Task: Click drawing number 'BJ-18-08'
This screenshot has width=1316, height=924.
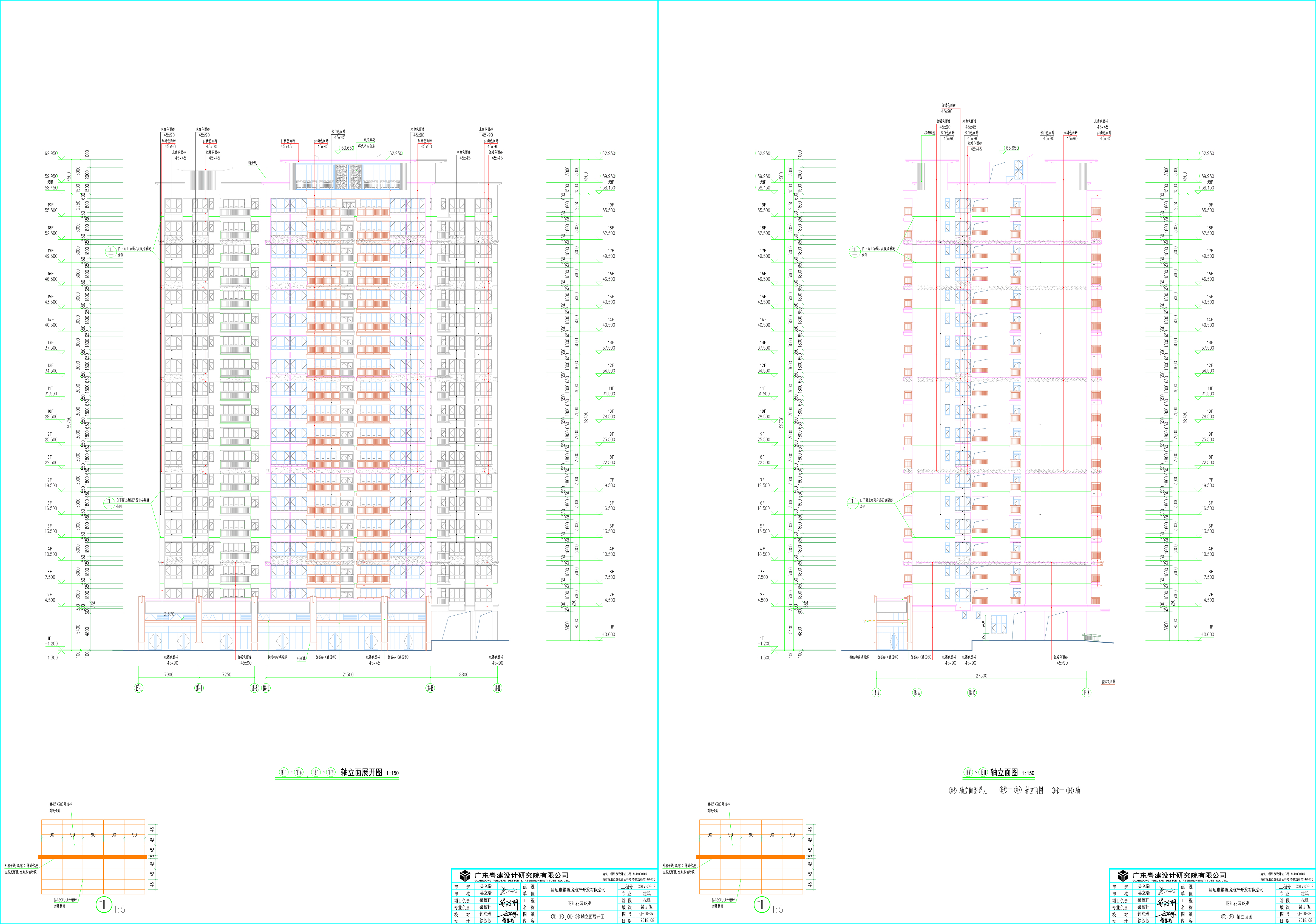Action: coord(1304,914)
